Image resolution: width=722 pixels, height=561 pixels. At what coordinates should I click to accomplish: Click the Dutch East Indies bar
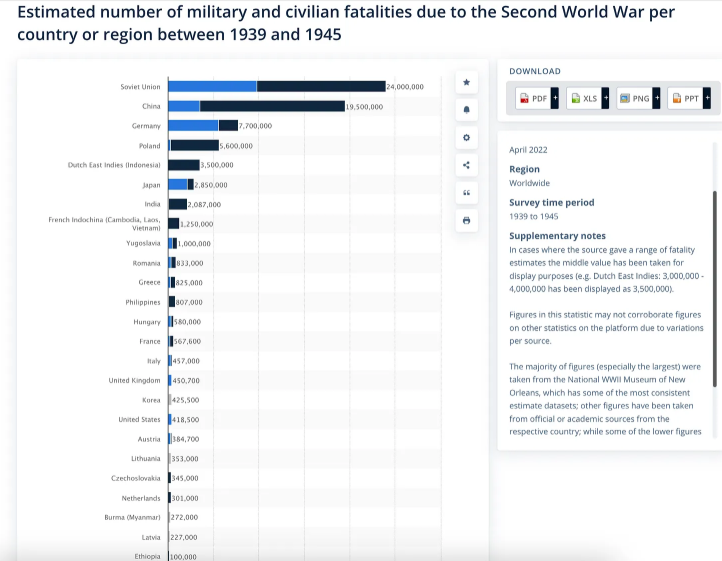coord(184,165)
